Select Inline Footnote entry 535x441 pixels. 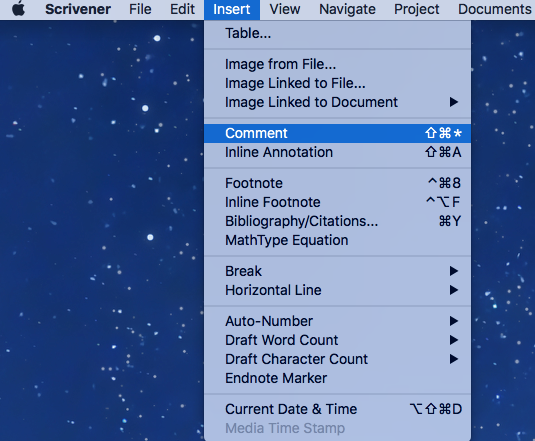tap(337, 203)
